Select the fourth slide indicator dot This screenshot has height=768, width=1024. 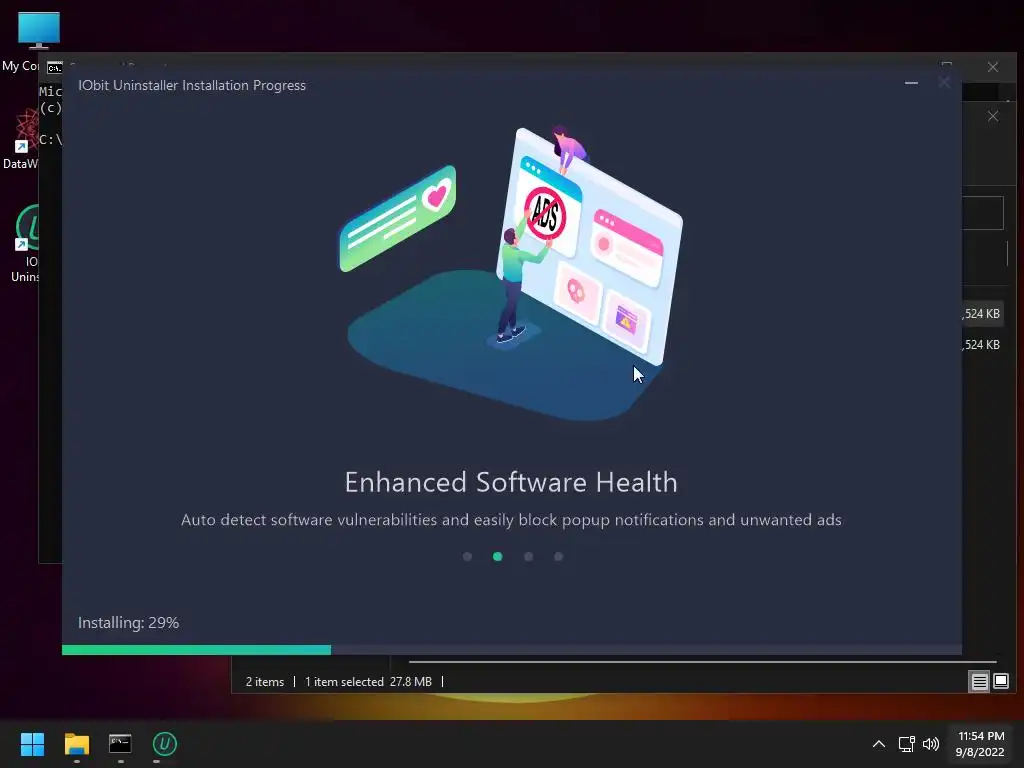pos(558,556)
